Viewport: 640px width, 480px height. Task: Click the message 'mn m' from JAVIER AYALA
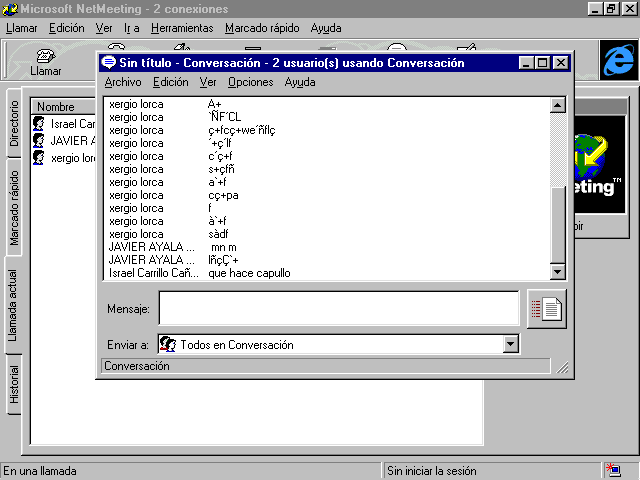pos(224,247)
